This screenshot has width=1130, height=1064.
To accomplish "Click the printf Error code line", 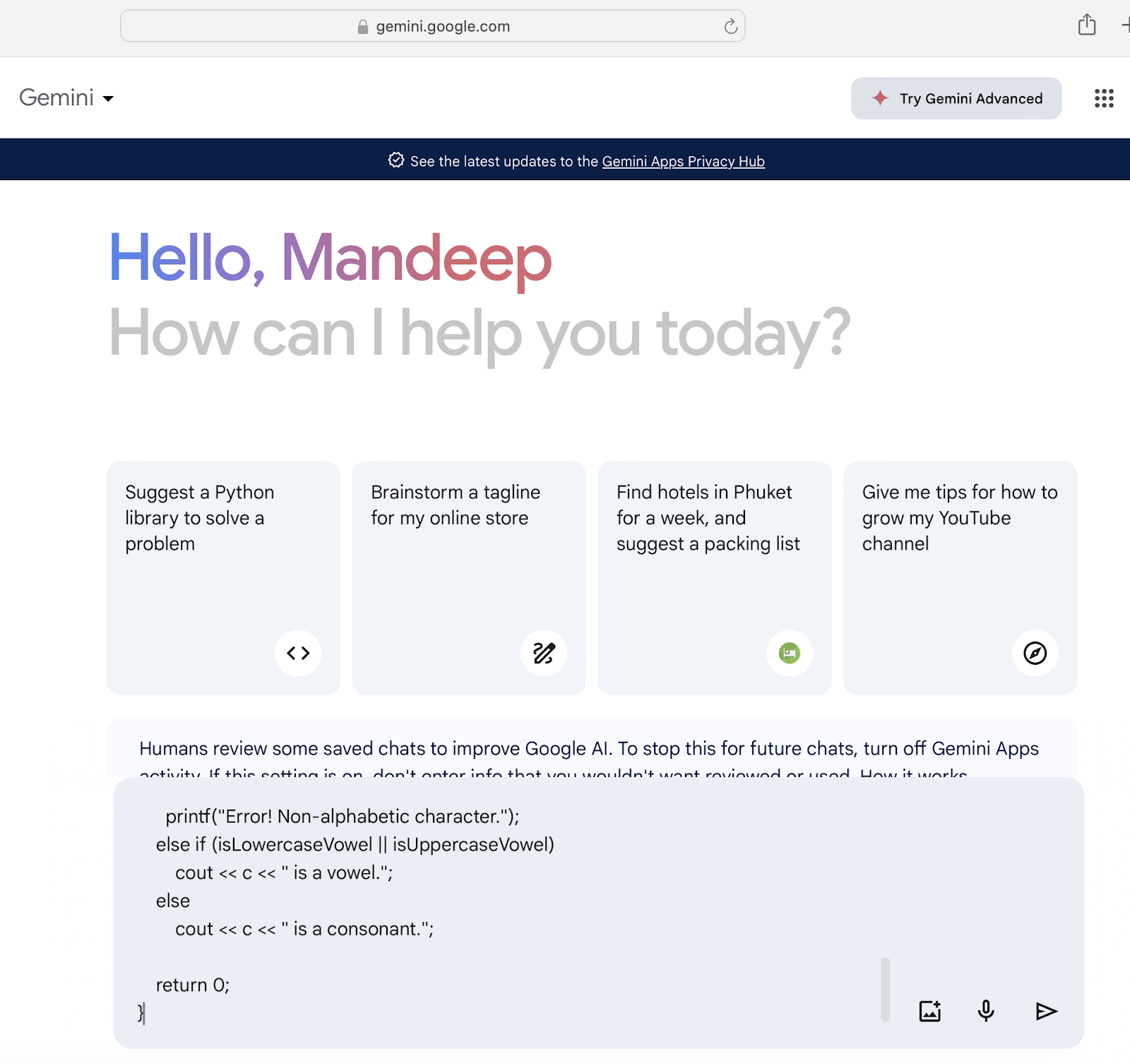I will [343, 816].
